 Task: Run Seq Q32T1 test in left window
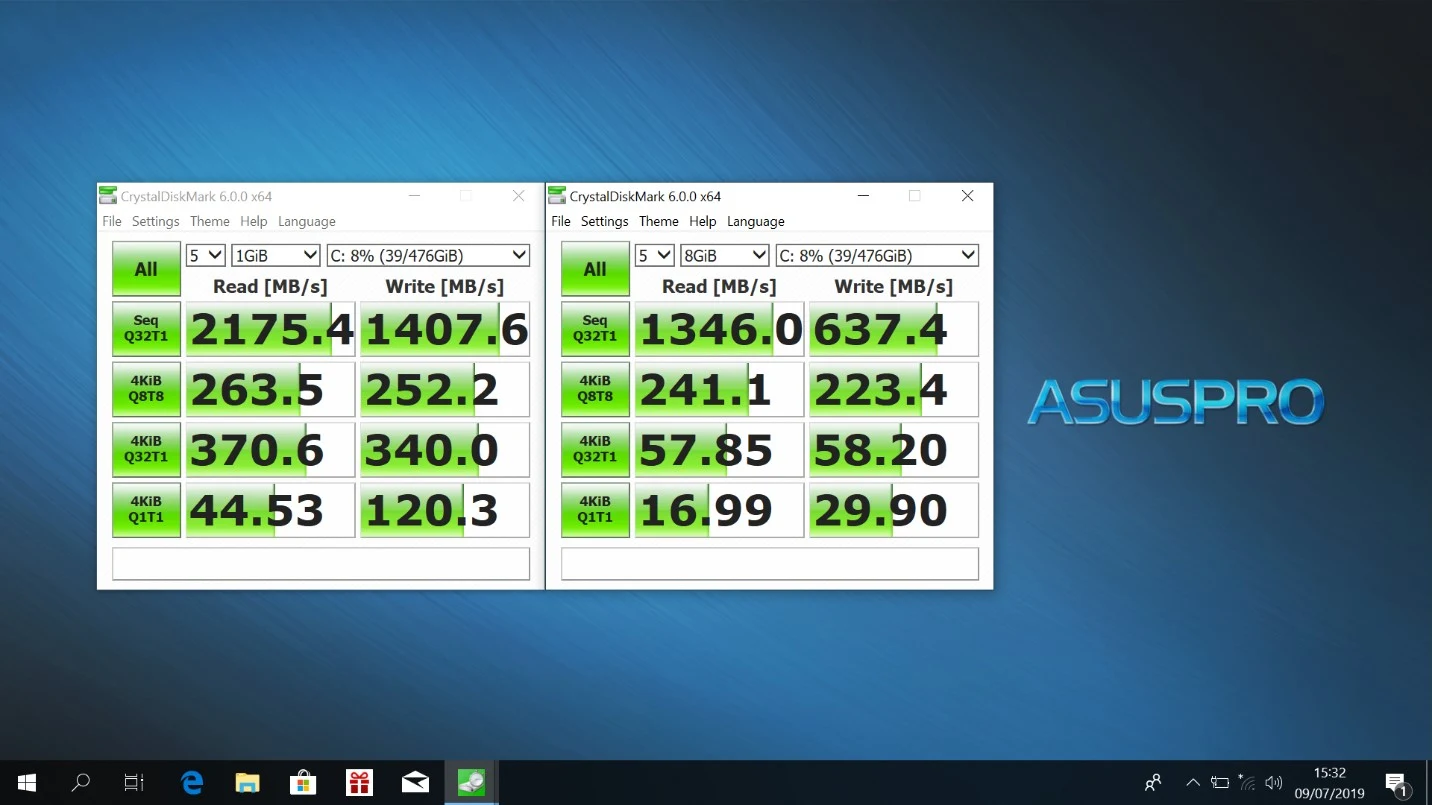146,329
